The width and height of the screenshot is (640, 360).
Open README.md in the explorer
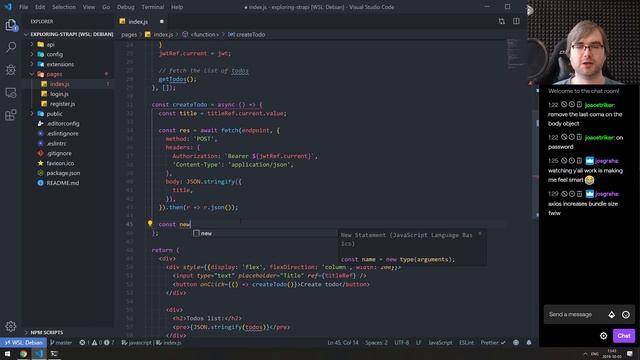click(x=62, y=183)
